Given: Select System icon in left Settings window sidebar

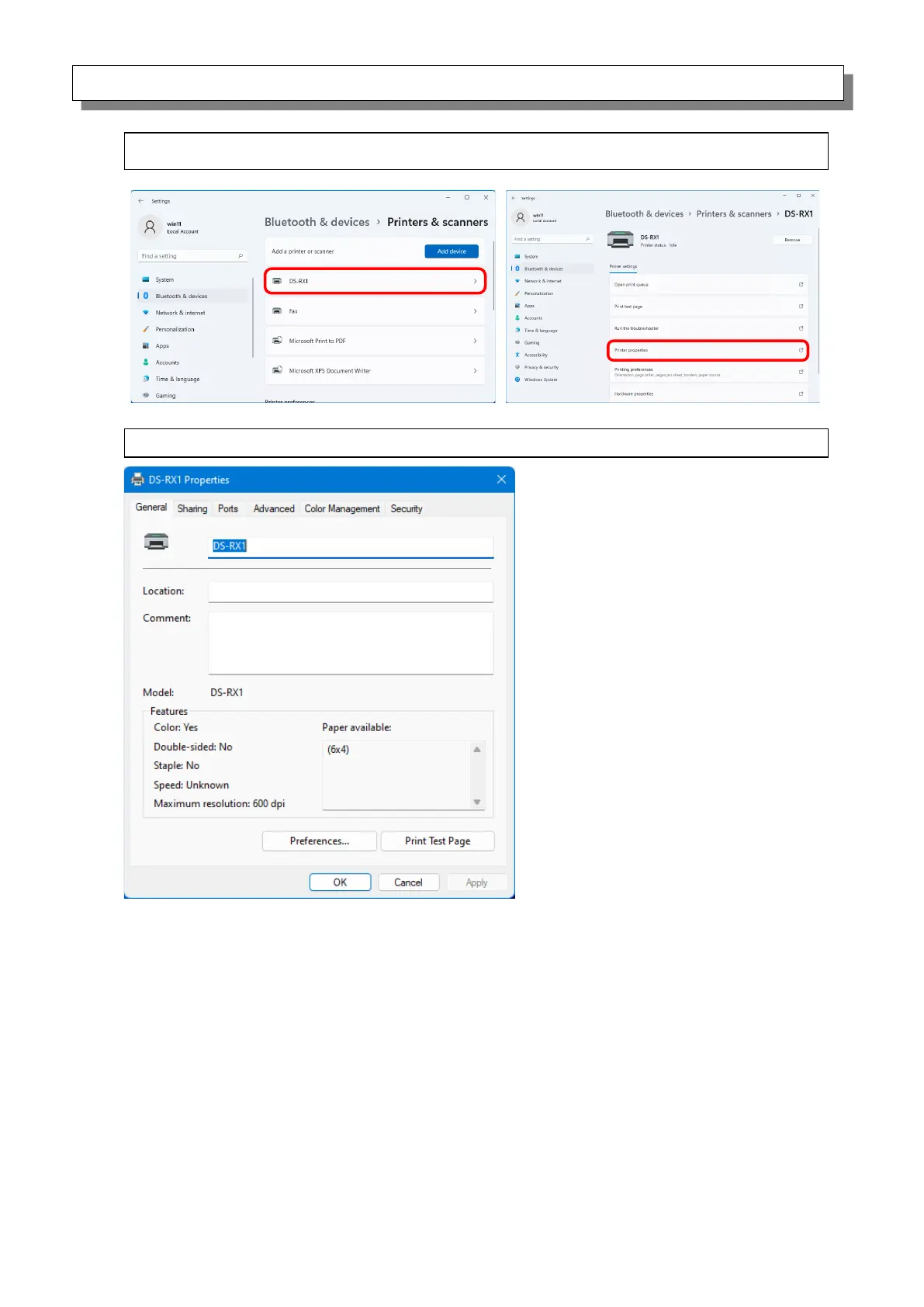Looking at the screenshot, I should coord(145,279).
